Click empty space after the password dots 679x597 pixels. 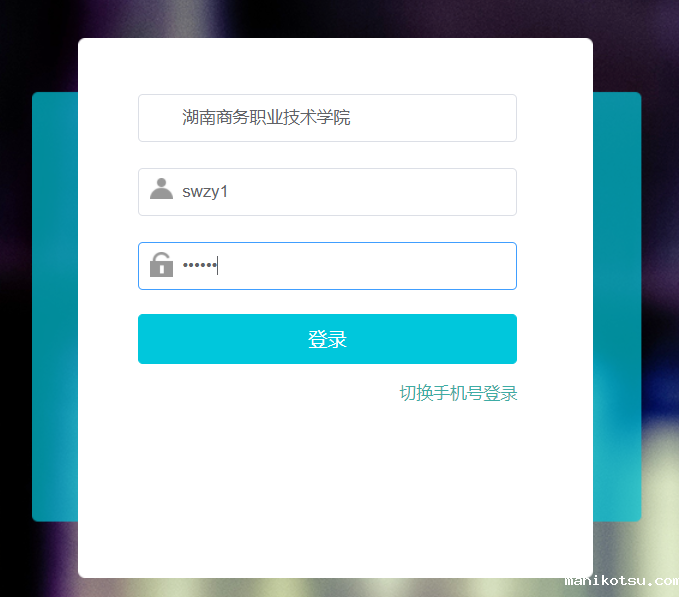pos(368,266)
